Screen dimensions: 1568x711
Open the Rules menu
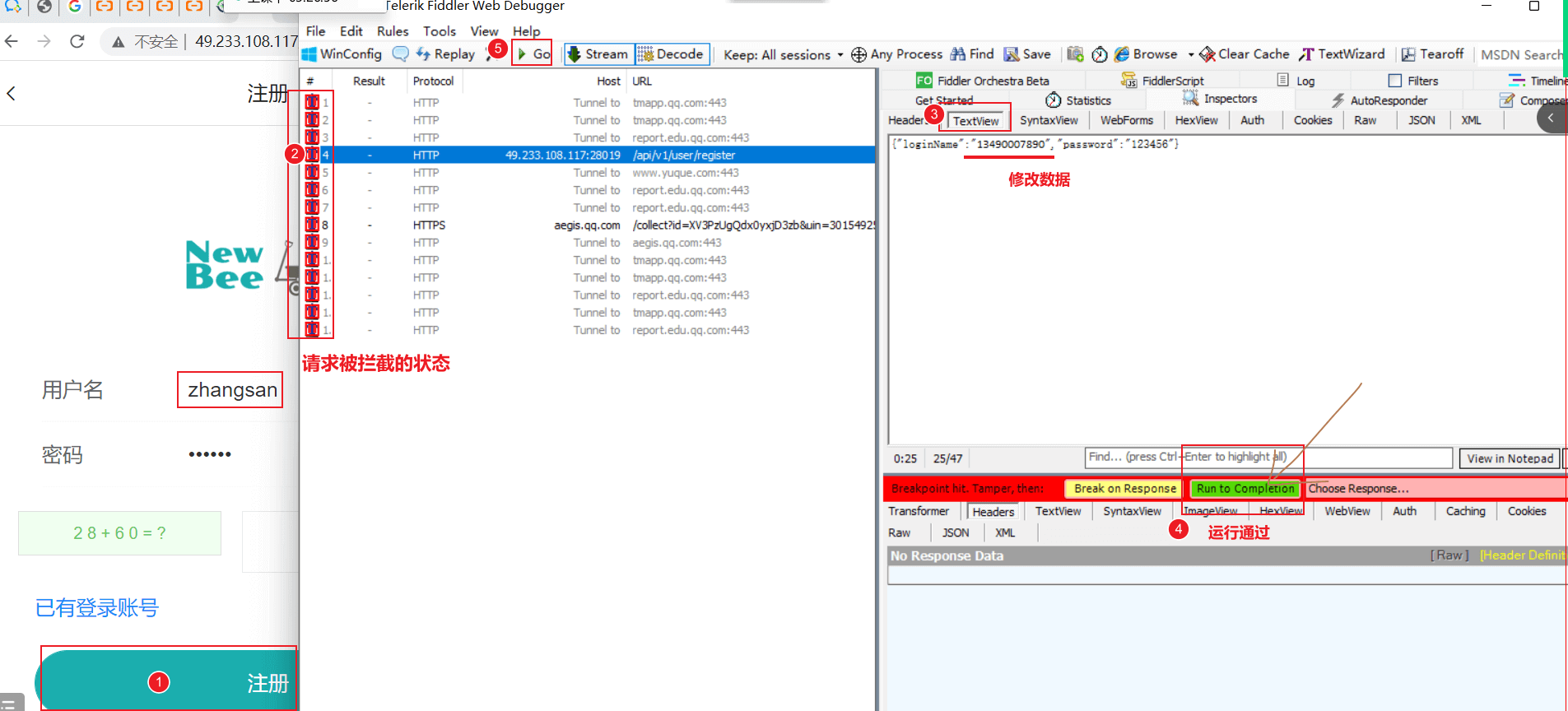[x=393, y=31]
